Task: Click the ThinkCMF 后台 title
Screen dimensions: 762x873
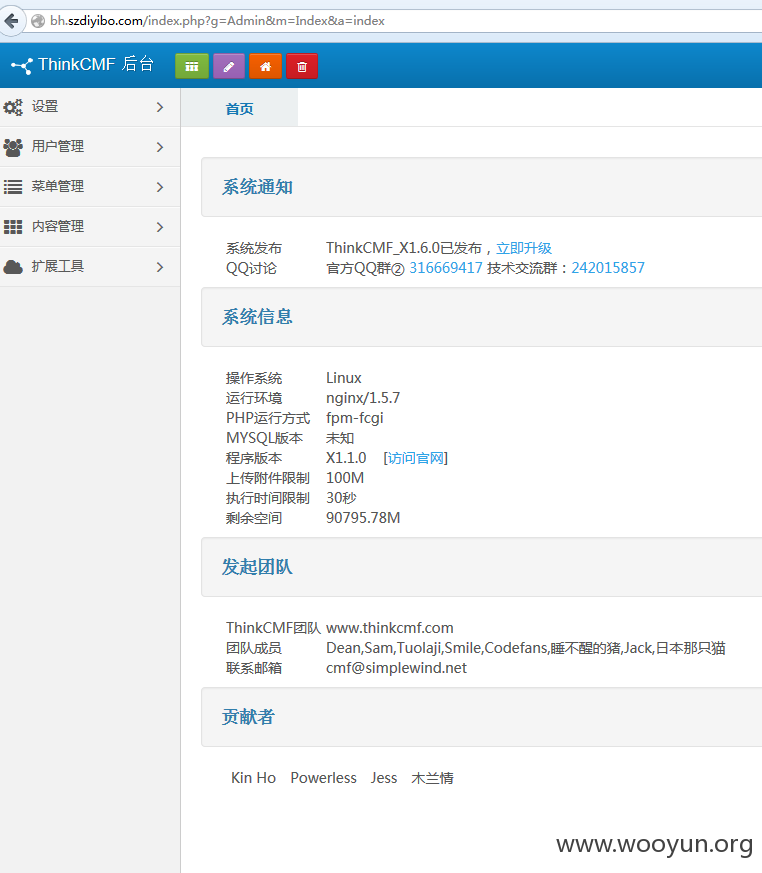Action: point(96,65)
